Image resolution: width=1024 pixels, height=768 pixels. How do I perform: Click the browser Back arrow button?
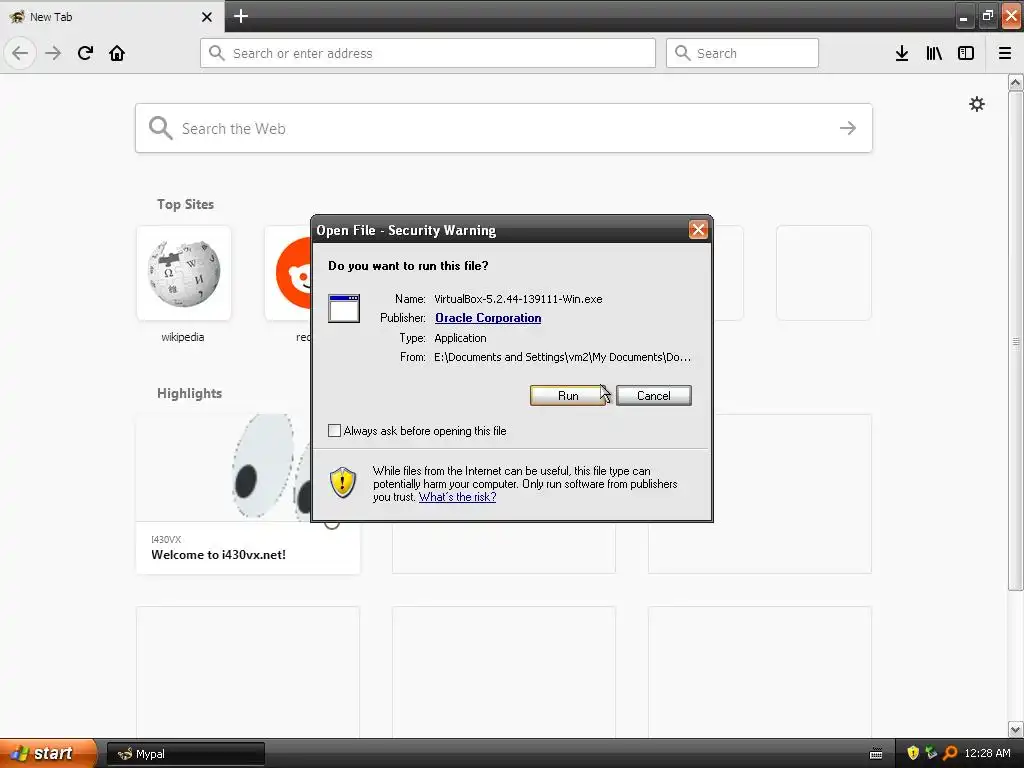coord(20,53)
